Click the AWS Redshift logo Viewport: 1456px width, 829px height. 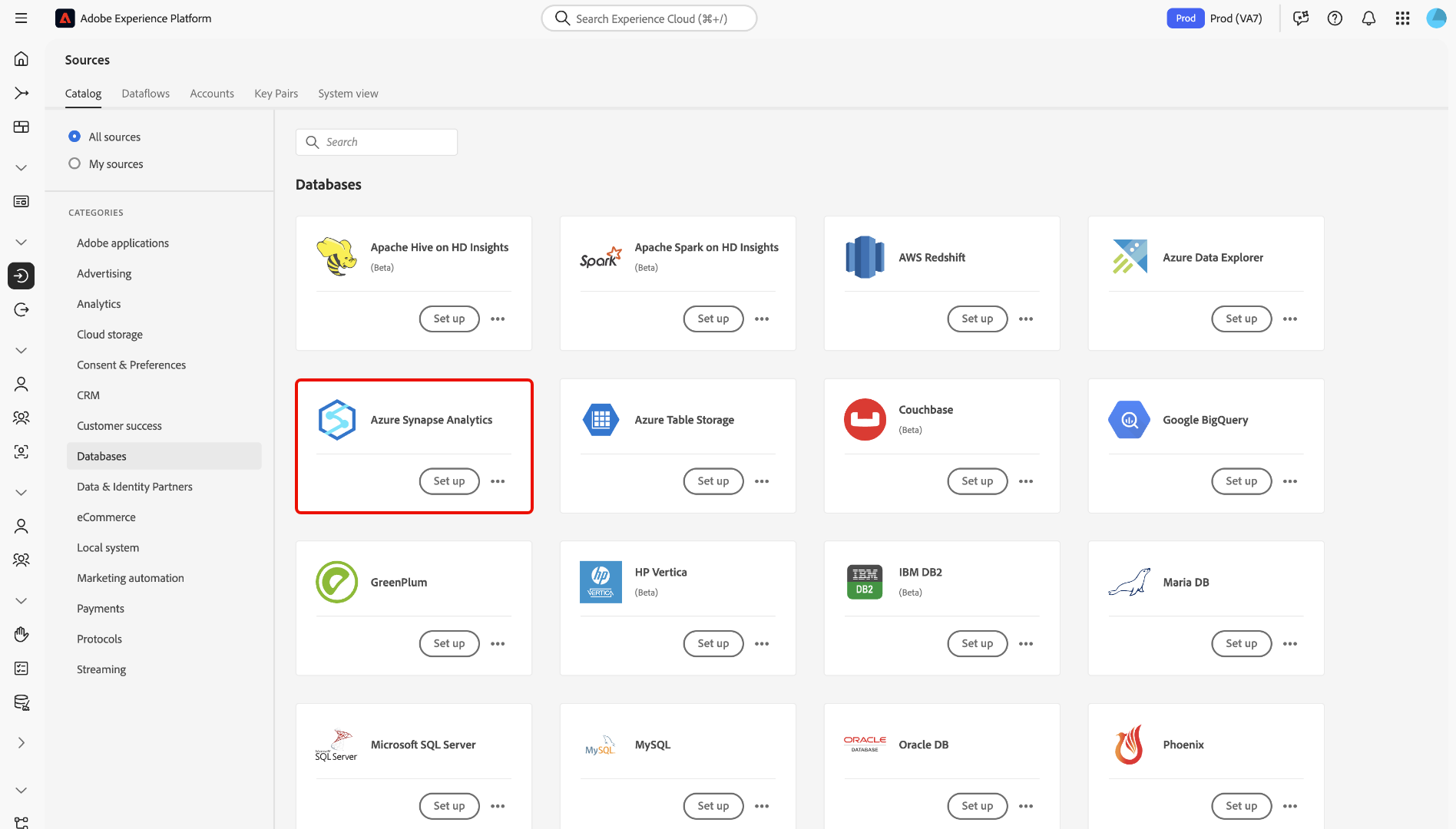[865, 257]
